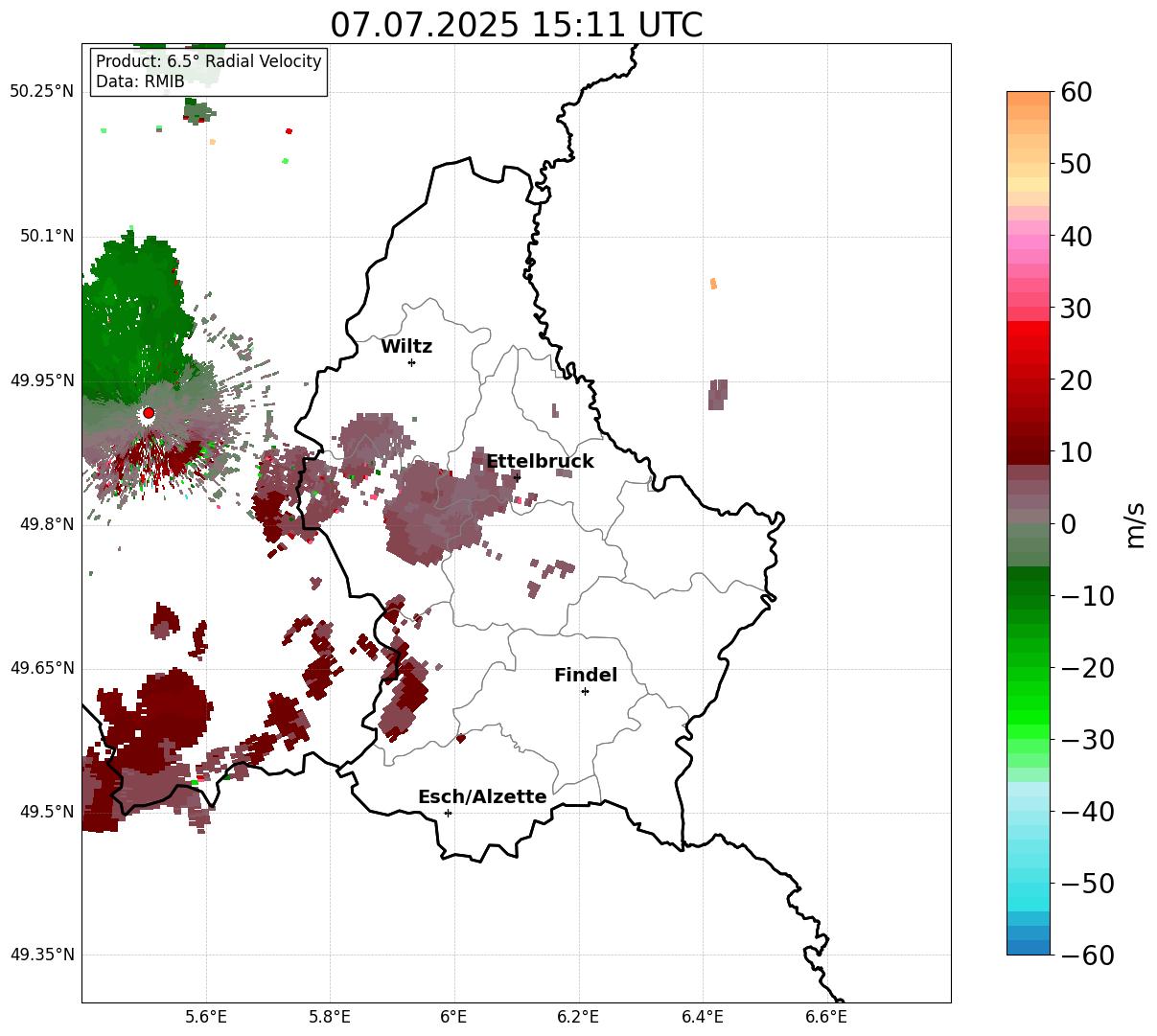Click the 5.8°E longitude label
Viewport: 1157px width, 1036px height.
click(x=331, y=1017)
